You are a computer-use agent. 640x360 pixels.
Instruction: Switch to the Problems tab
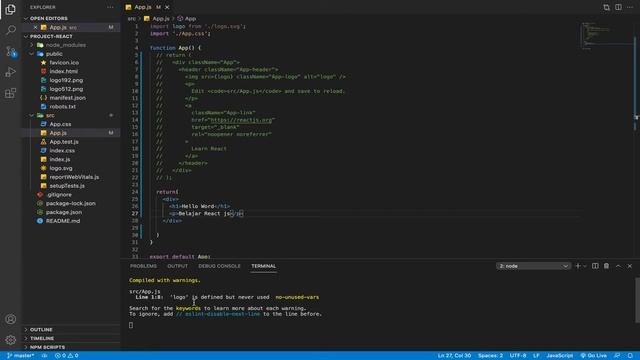click(x=143, y=266)
